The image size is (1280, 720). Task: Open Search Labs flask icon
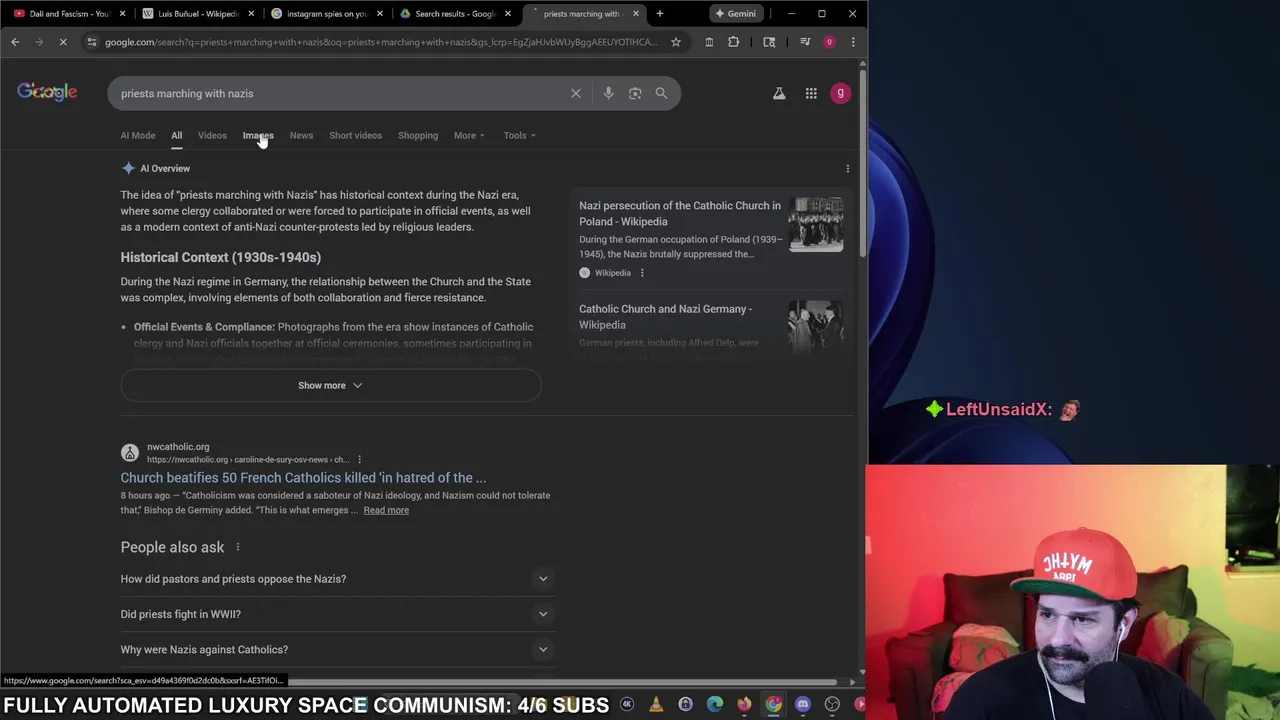tap(779, 93)
